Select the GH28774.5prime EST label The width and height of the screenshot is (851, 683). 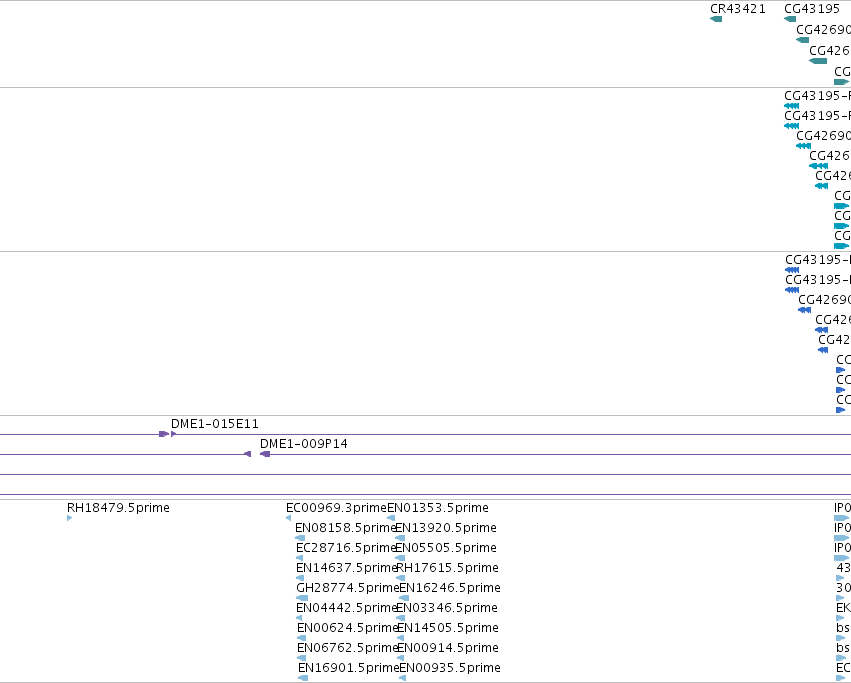point(347,587)
